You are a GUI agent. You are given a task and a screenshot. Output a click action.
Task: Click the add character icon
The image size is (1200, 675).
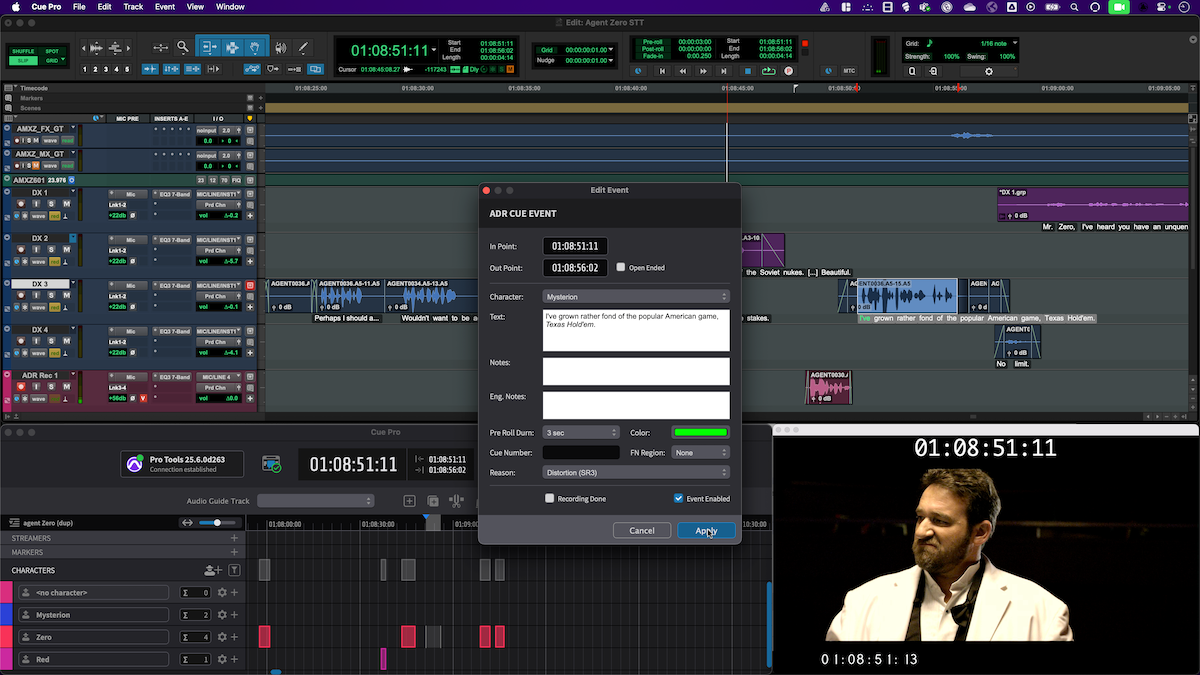pos(212,570)
